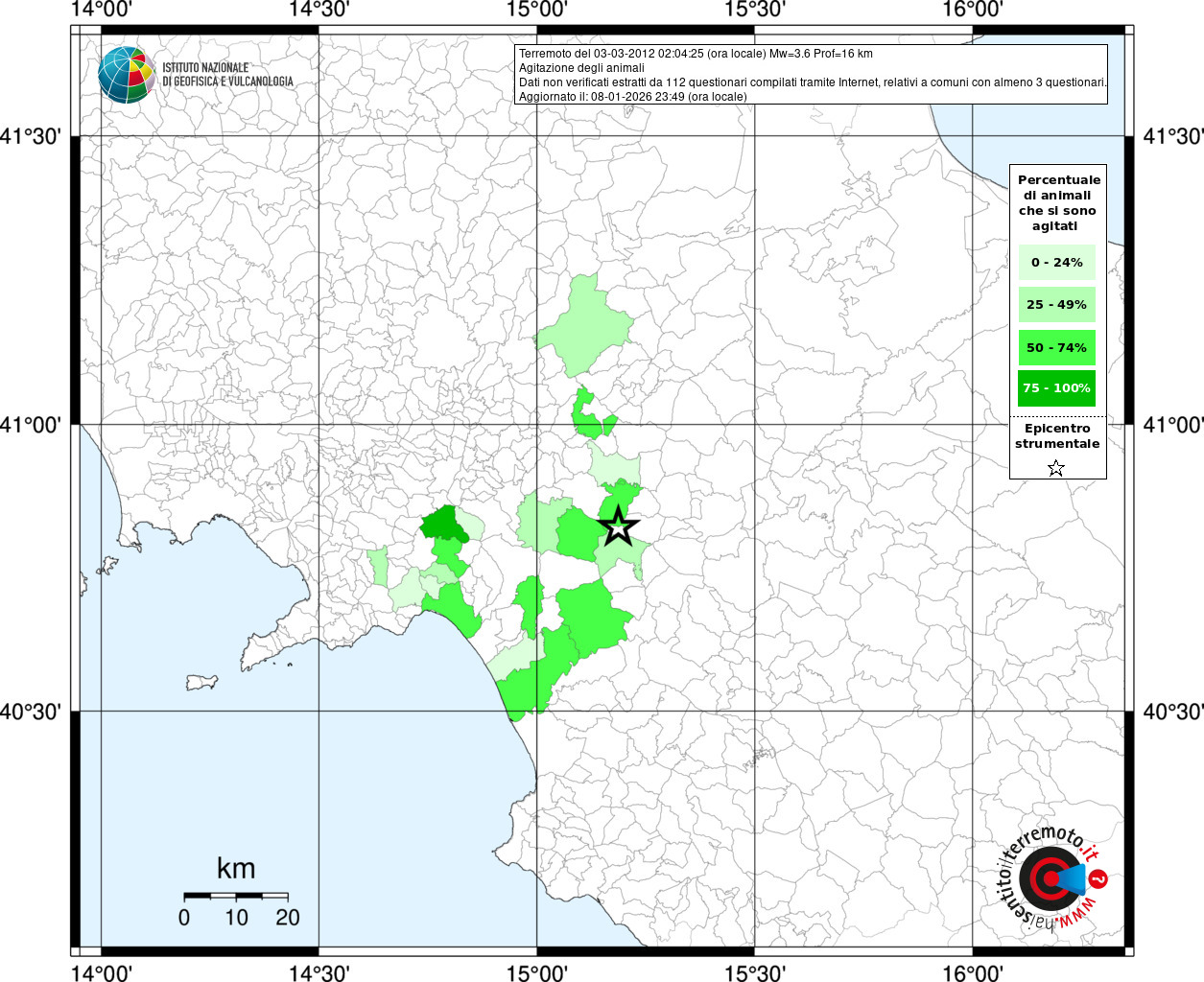Image resolution: width=1204 pixels, height=982 pixels.
Task: Click the Istituto Nazionale di Geofisica text
Action: coord(227,75)
